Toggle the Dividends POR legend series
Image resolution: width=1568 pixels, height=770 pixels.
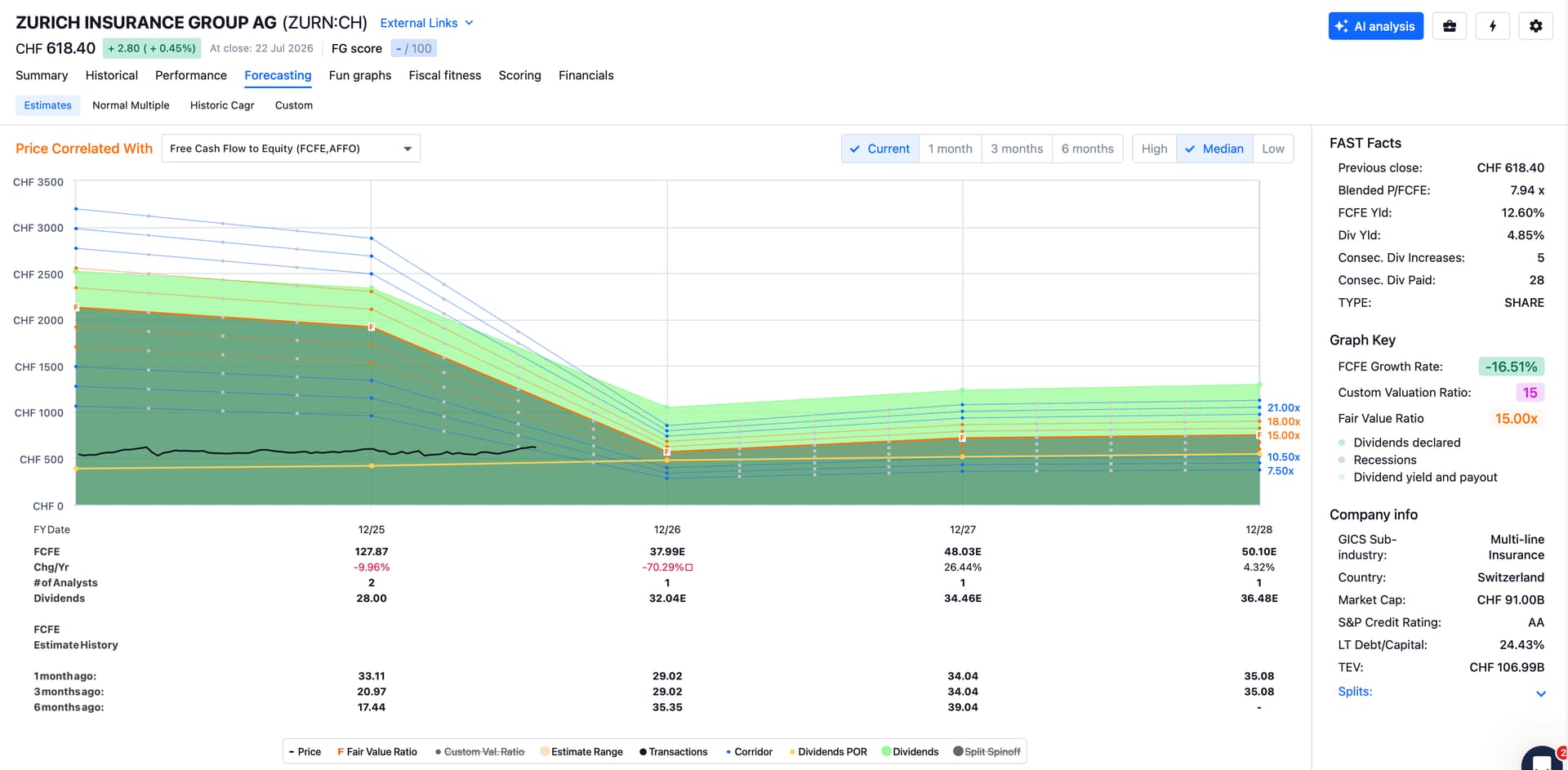828,752
